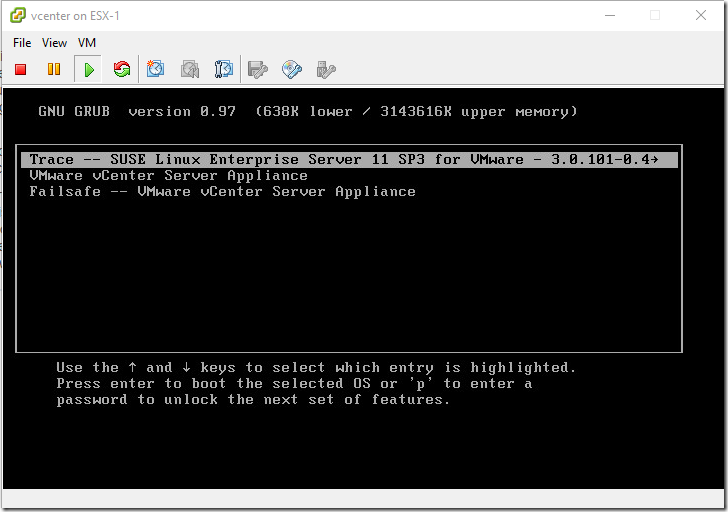The height and width of the screenshot is (512, 728).
Task: Power on the VM with green play icon
Action: point(88,70)
